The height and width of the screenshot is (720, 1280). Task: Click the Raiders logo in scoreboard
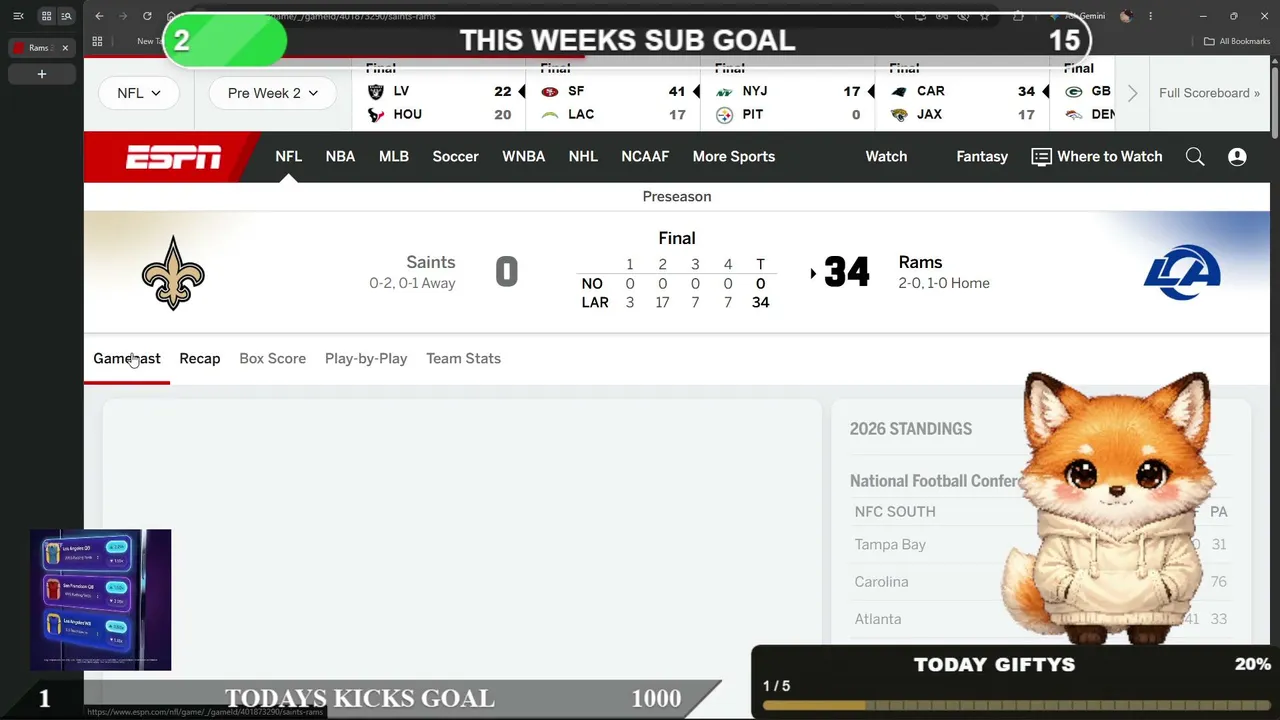(376, 91)
